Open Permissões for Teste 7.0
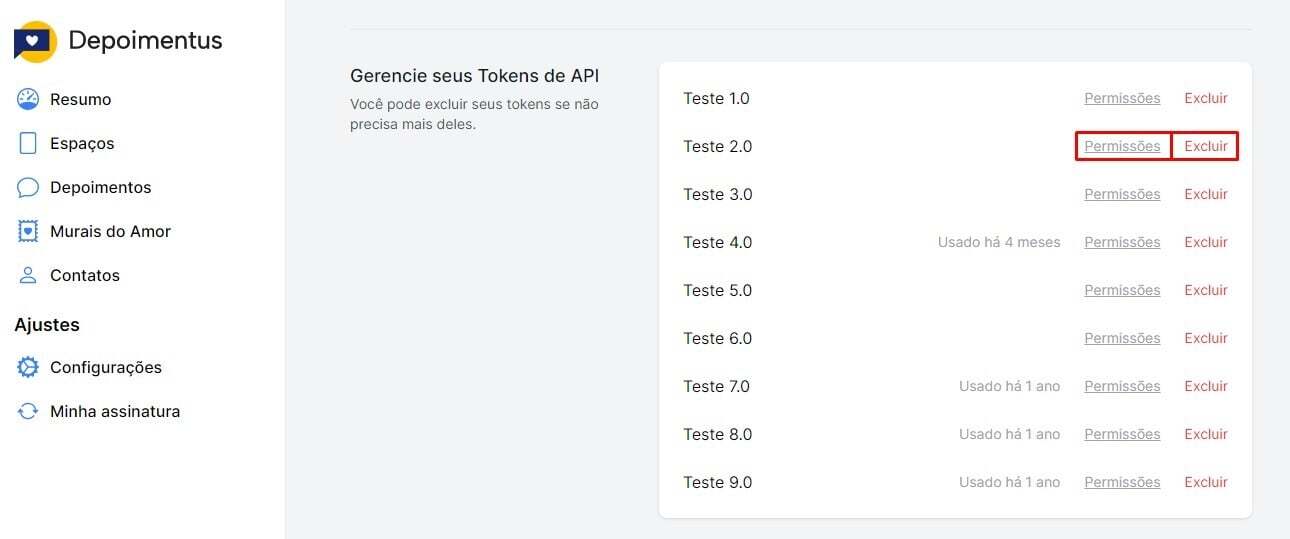 point(1122,386)
